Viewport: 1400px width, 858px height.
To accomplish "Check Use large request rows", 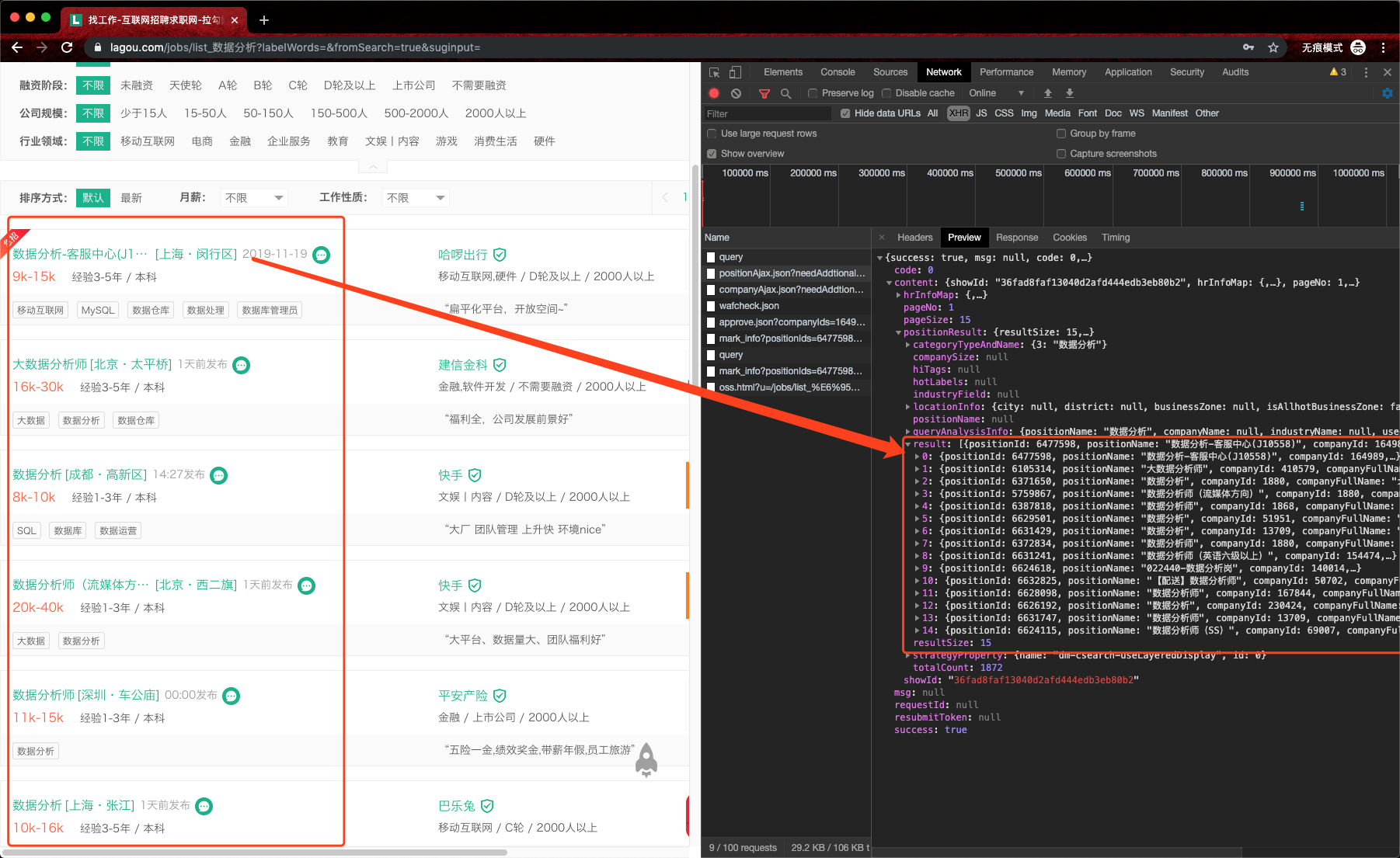I will click(712, 134).
